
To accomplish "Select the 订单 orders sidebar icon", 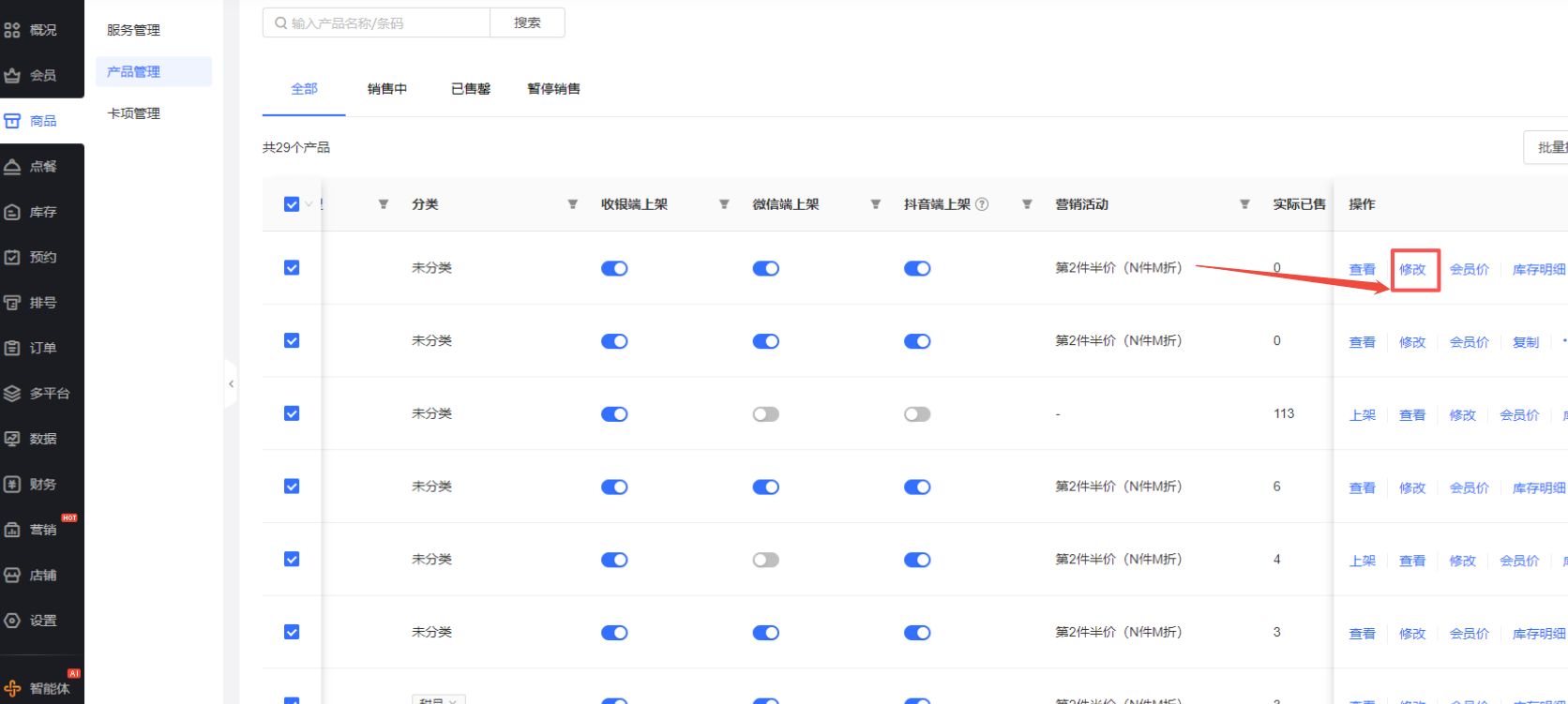I will [12, 349].
